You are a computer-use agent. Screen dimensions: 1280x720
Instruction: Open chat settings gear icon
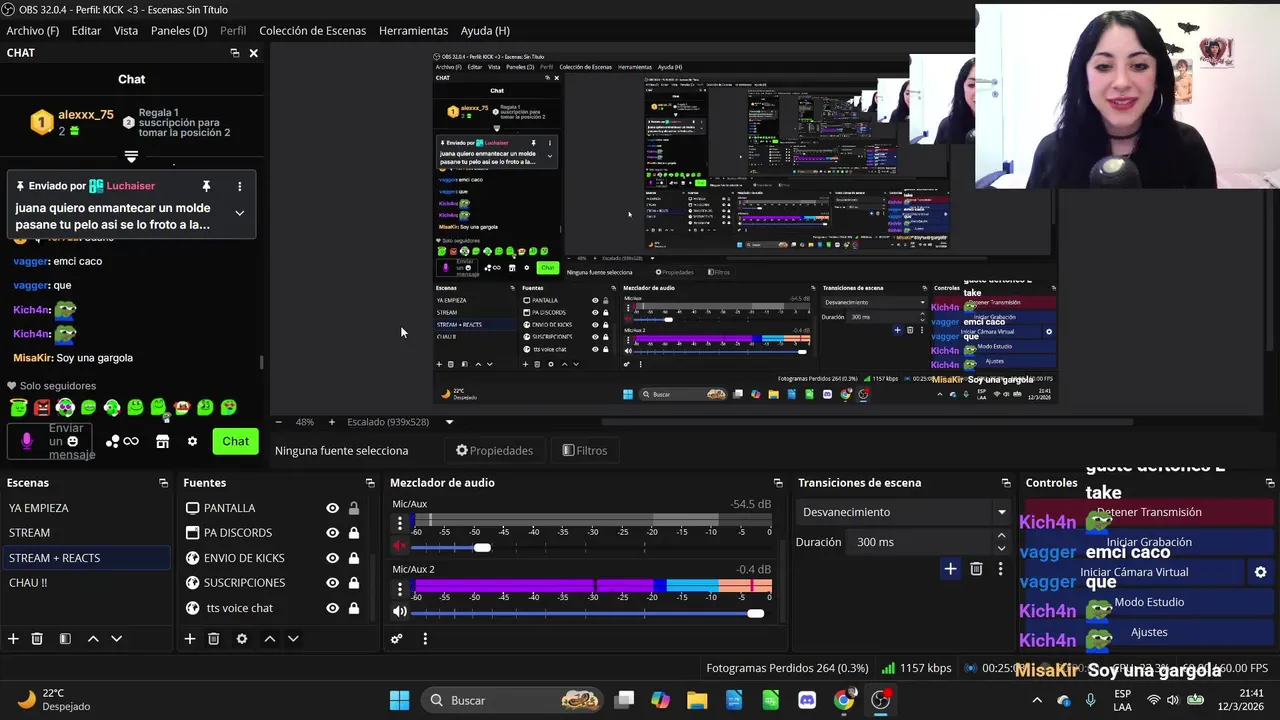(x=192, y=441)
